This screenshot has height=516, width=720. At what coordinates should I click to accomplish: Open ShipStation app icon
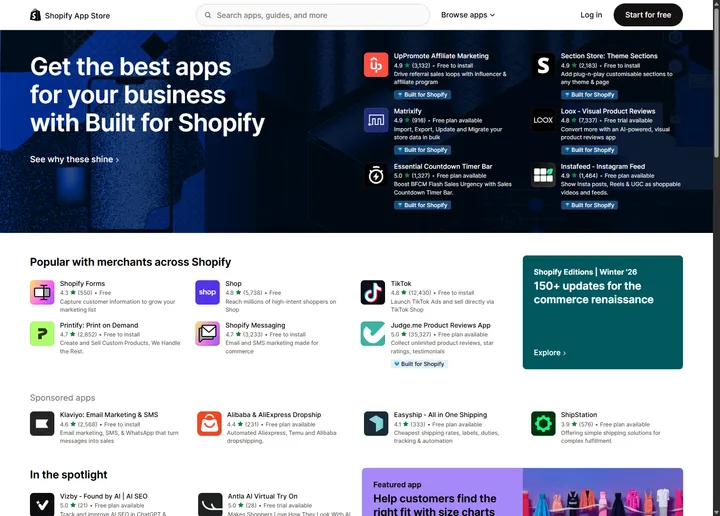click(x=543, y=423)
